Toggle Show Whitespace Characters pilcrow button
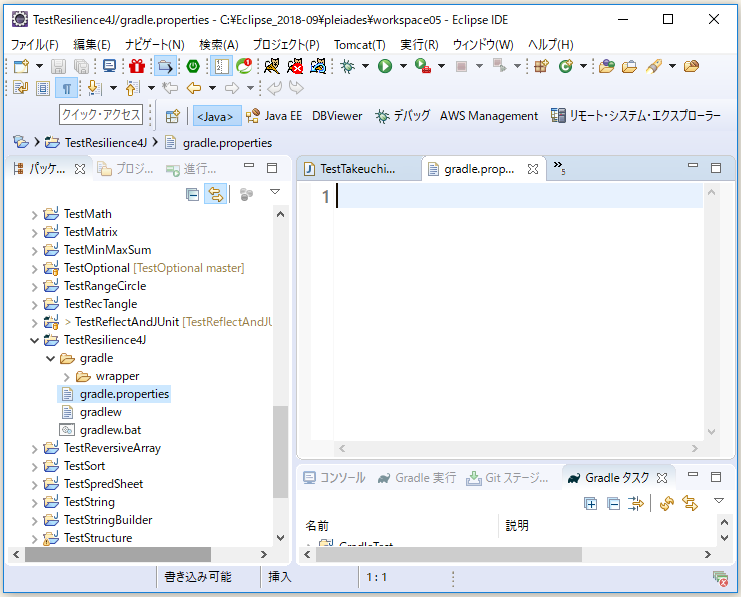 tap(67, 88)
